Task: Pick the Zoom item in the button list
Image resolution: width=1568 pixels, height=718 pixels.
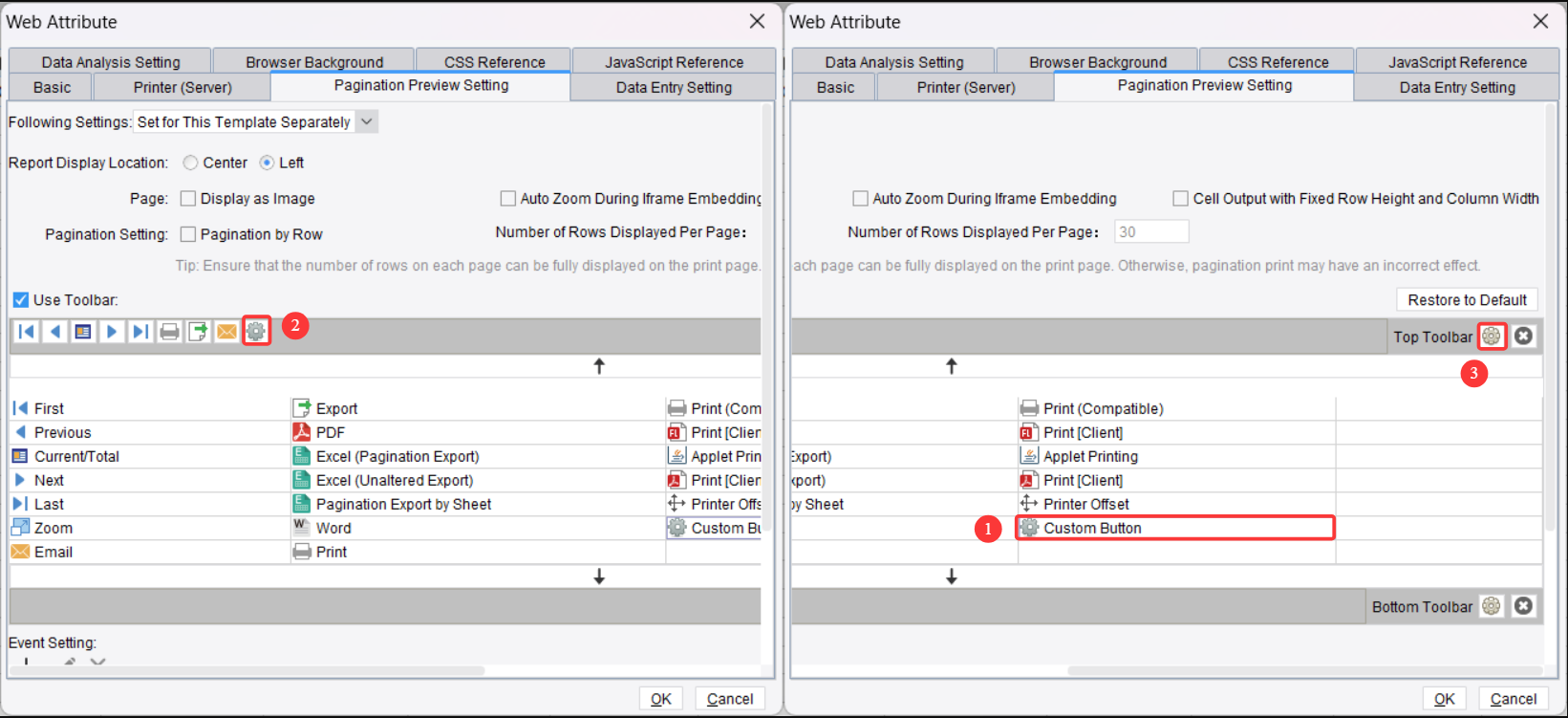Action: click(x=150, y=528)
